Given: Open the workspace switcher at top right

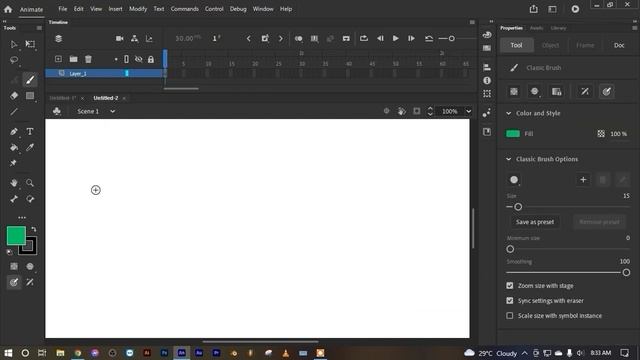Looking at the screenshot, I should [x=552, y=9].
